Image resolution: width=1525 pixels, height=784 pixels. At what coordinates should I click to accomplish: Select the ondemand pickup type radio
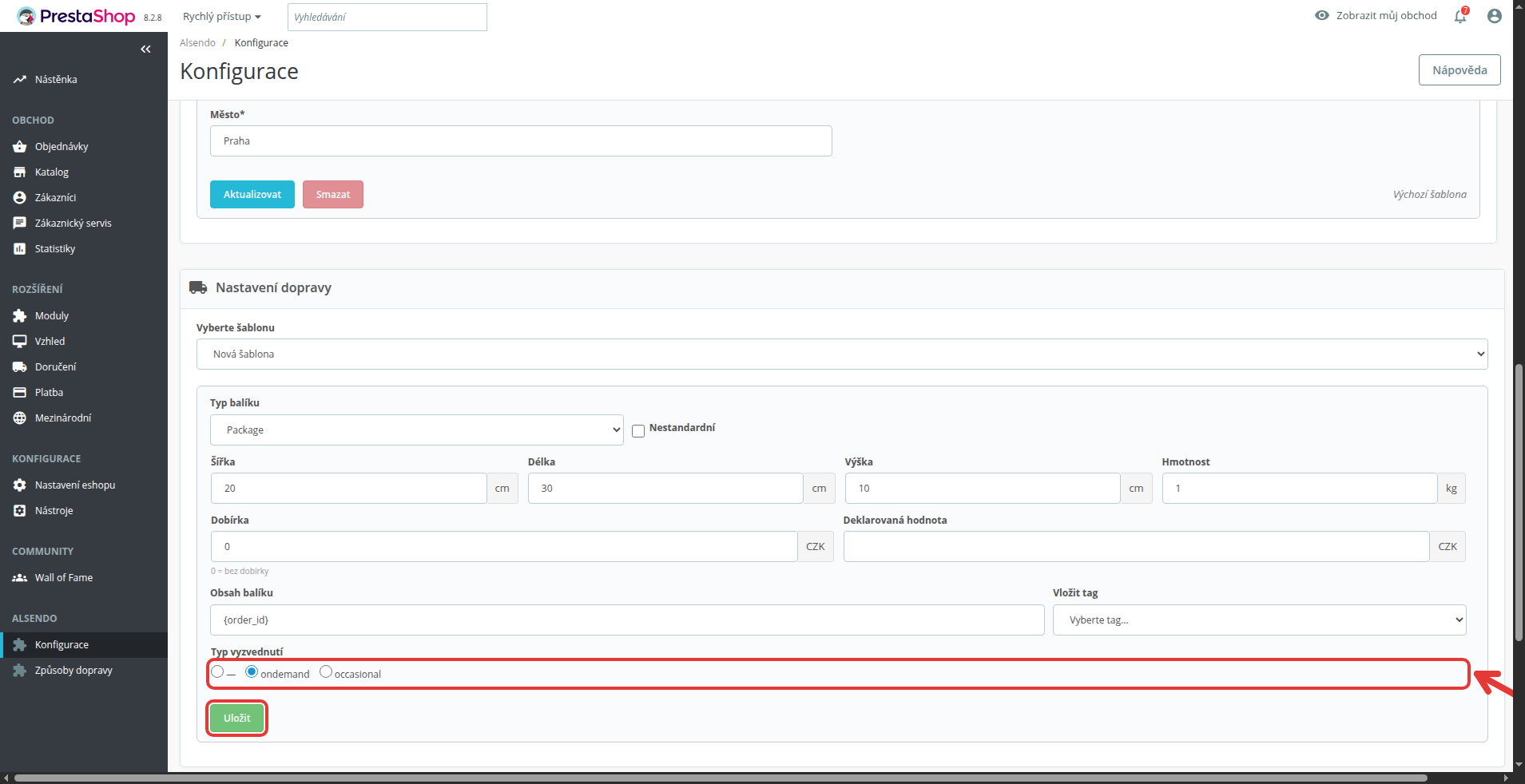tap(252, 672)
